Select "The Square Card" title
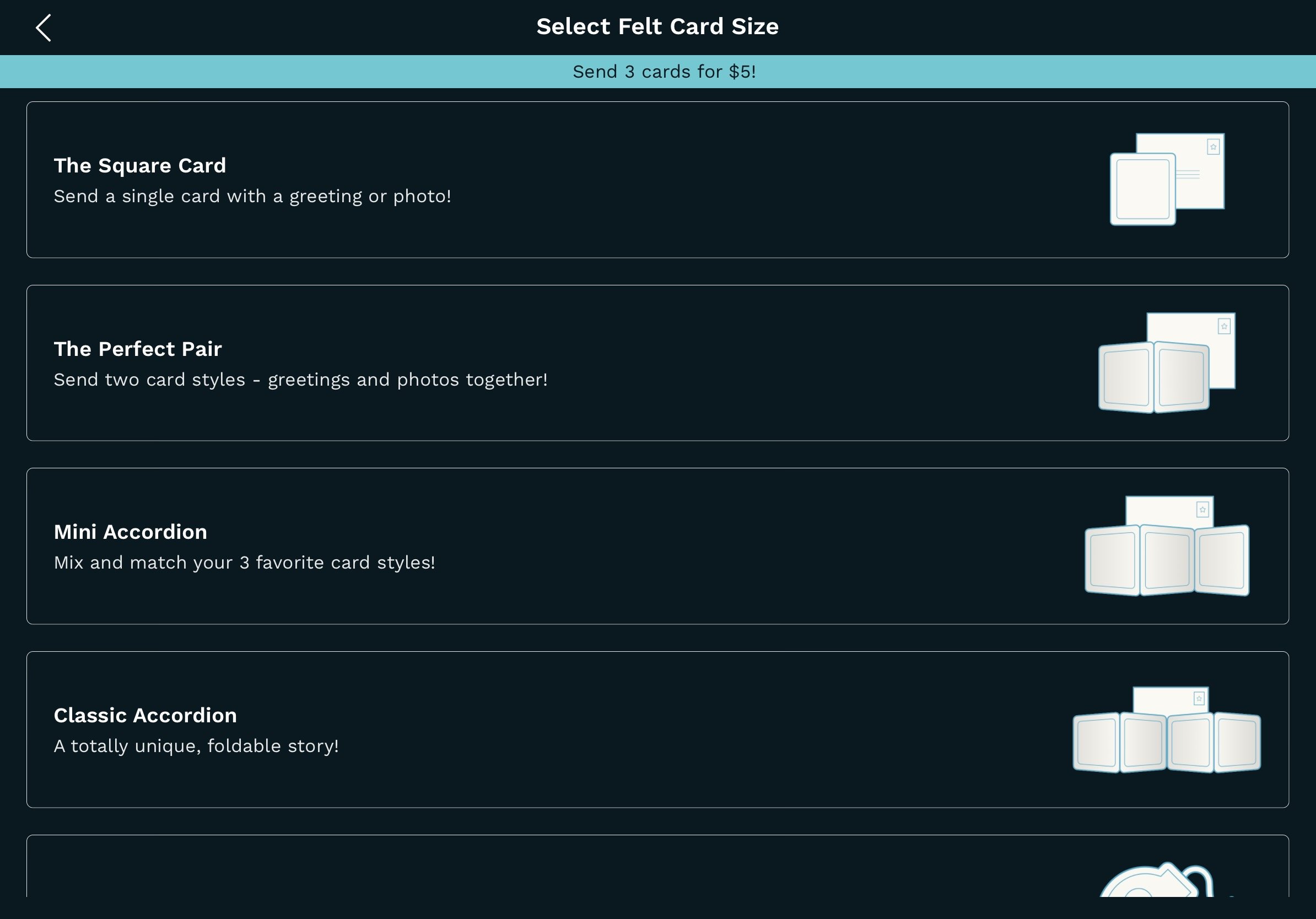 140,166
